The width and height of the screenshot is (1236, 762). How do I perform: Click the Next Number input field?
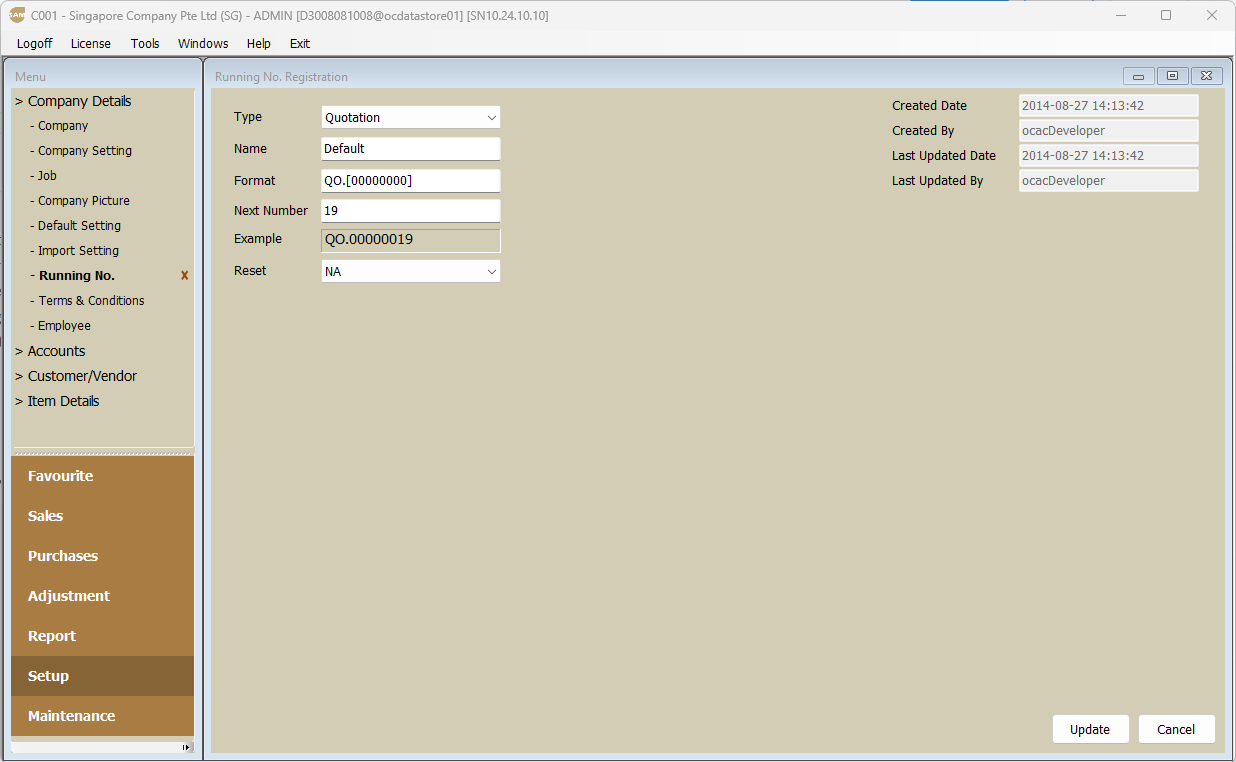coord(410,211)
